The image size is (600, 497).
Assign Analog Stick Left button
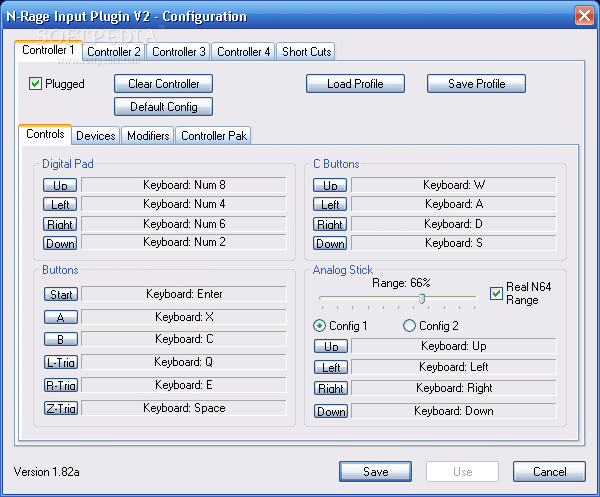(331, 367)
